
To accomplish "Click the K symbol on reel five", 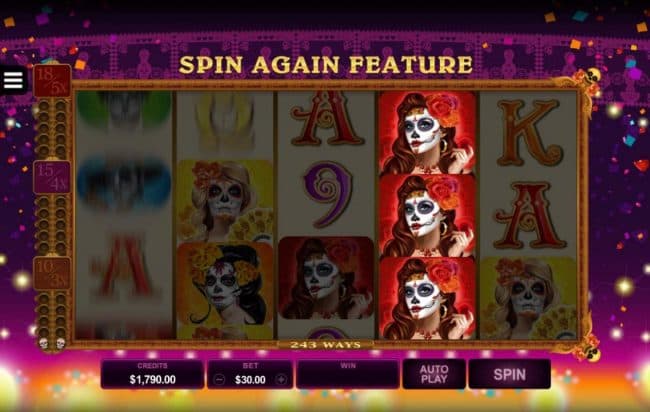I will (529, 133).
